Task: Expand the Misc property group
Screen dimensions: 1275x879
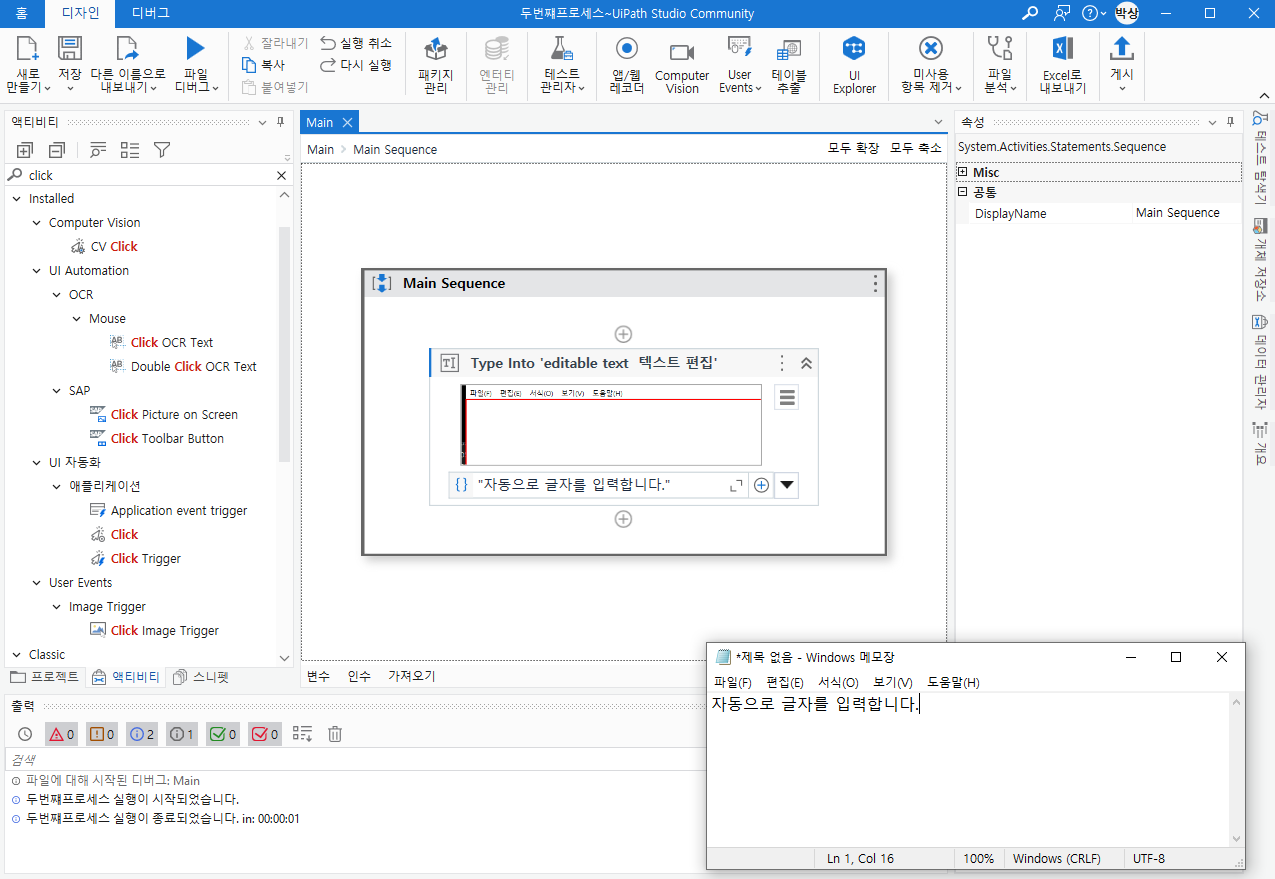Action: click(x=963, y=172)
